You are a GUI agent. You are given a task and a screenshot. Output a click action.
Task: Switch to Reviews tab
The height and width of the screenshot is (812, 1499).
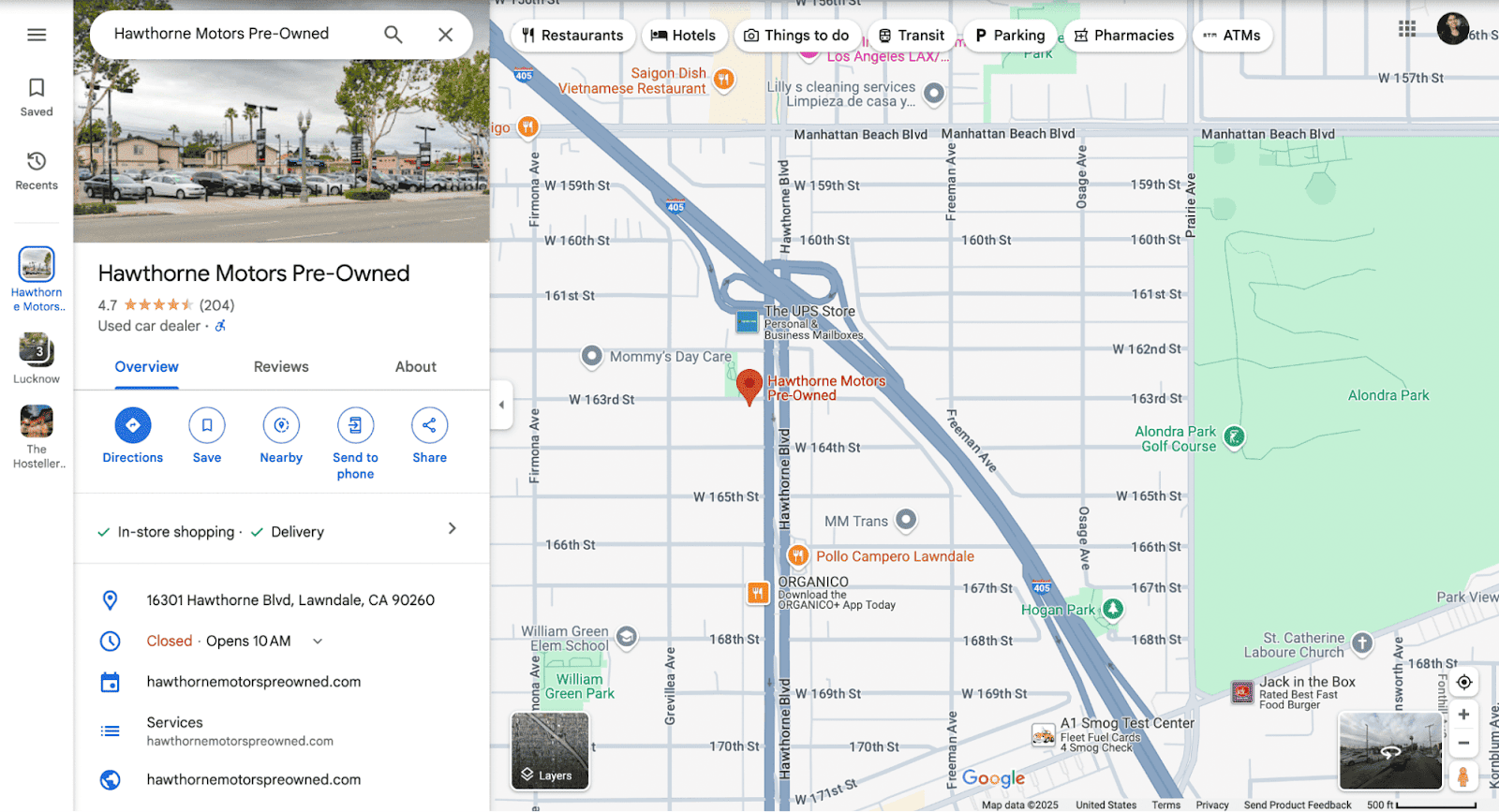281,367
